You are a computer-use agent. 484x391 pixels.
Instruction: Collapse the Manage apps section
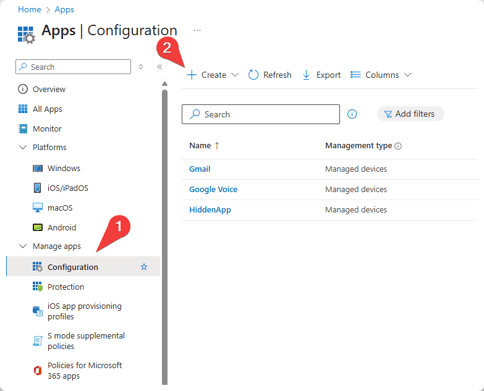(x=23, y=246)
